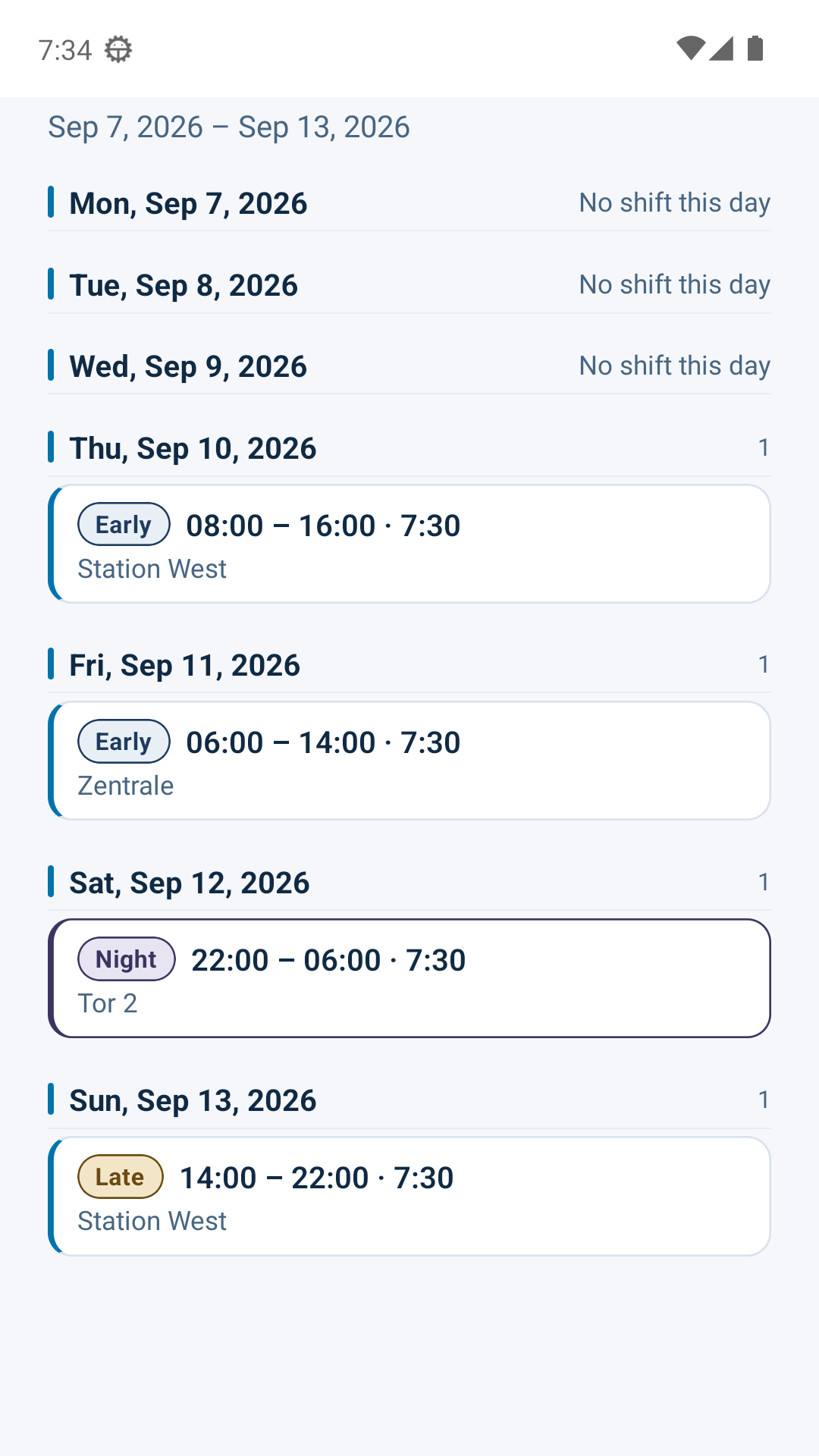The height and width of the screenshot is (1456, 819).
Task: Tap the settings gear status icon
Action: coord(118,50)
